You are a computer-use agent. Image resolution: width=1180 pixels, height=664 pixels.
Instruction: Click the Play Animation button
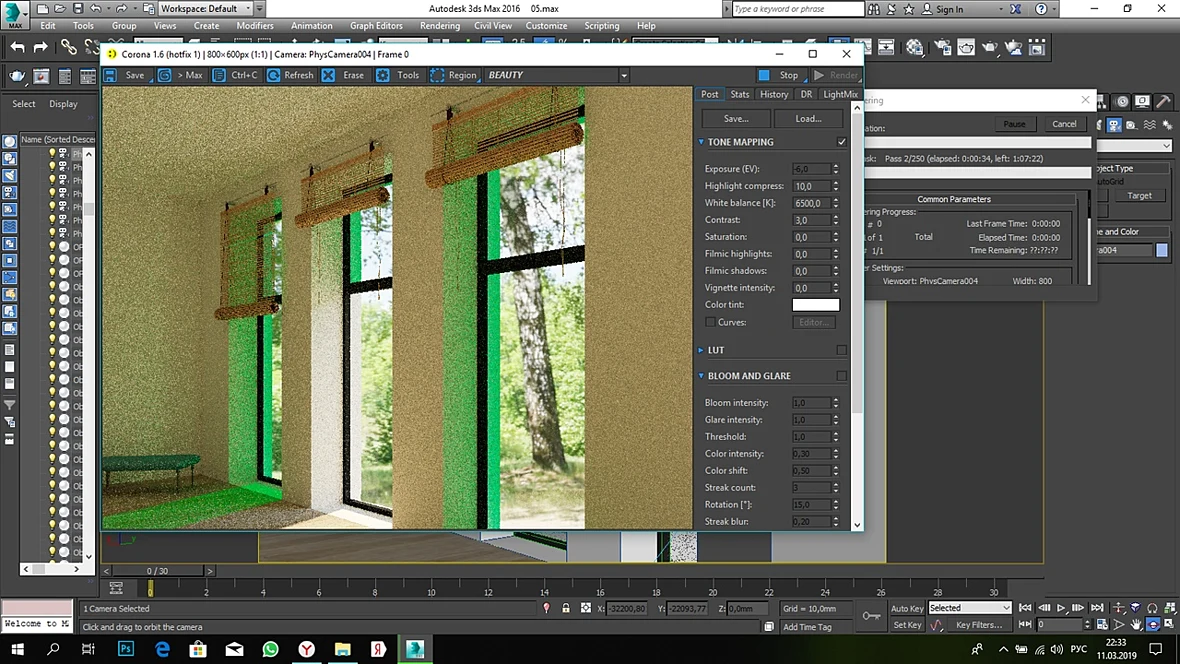(x=1061, y=608)
